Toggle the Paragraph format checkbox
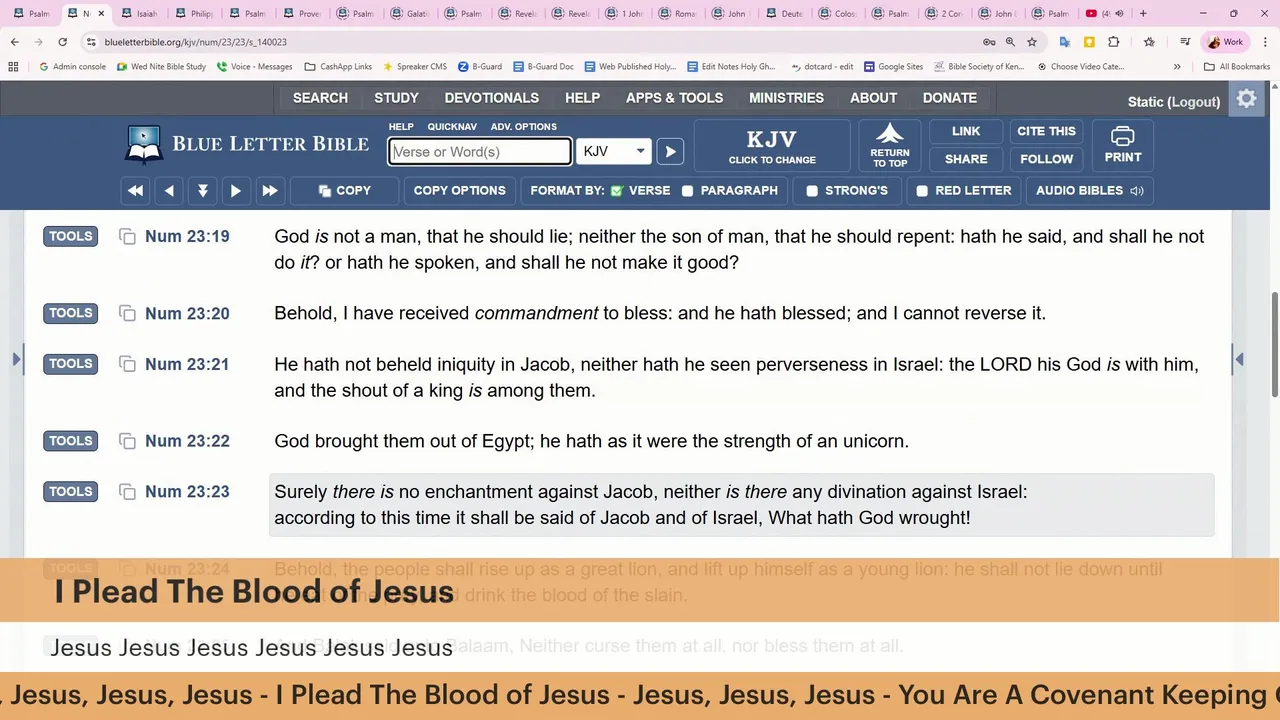Image resolution: width=1280 pixels, height=720 pixels. pyautogui.click(x=687, y=191)
